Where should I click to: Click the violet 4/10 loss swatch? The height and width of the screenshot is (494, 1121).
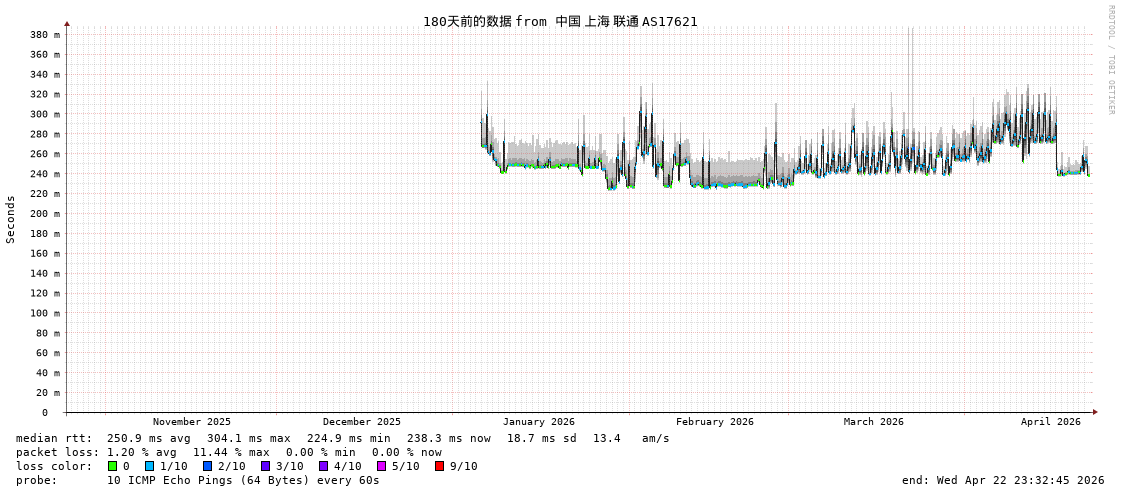[x=323, y=466]
